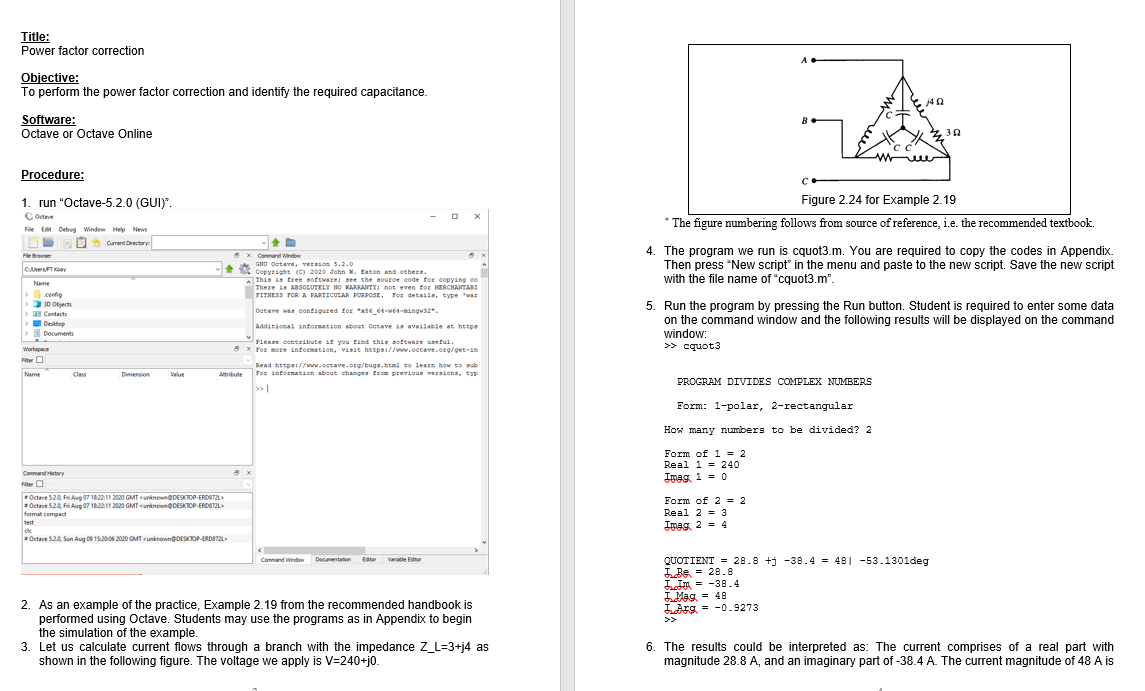
Task: Click the green up-directory arrow icon
Action: 275,242
